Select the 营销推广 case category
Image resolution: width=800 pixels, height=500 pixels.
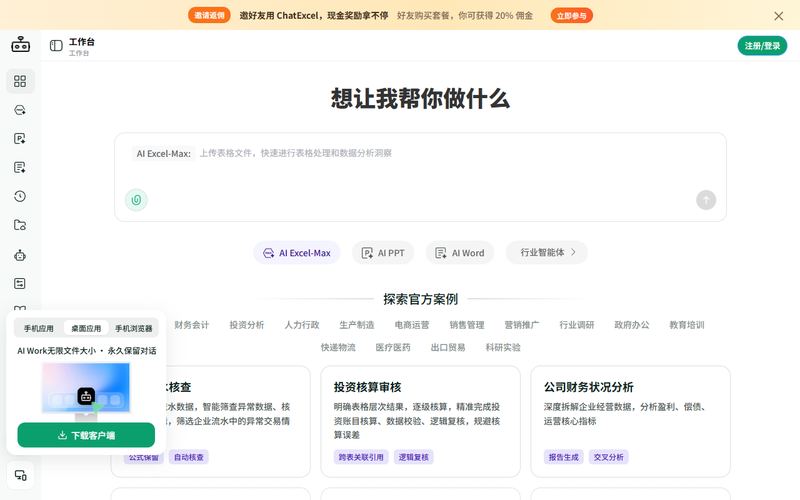click(x=522, y=325)
